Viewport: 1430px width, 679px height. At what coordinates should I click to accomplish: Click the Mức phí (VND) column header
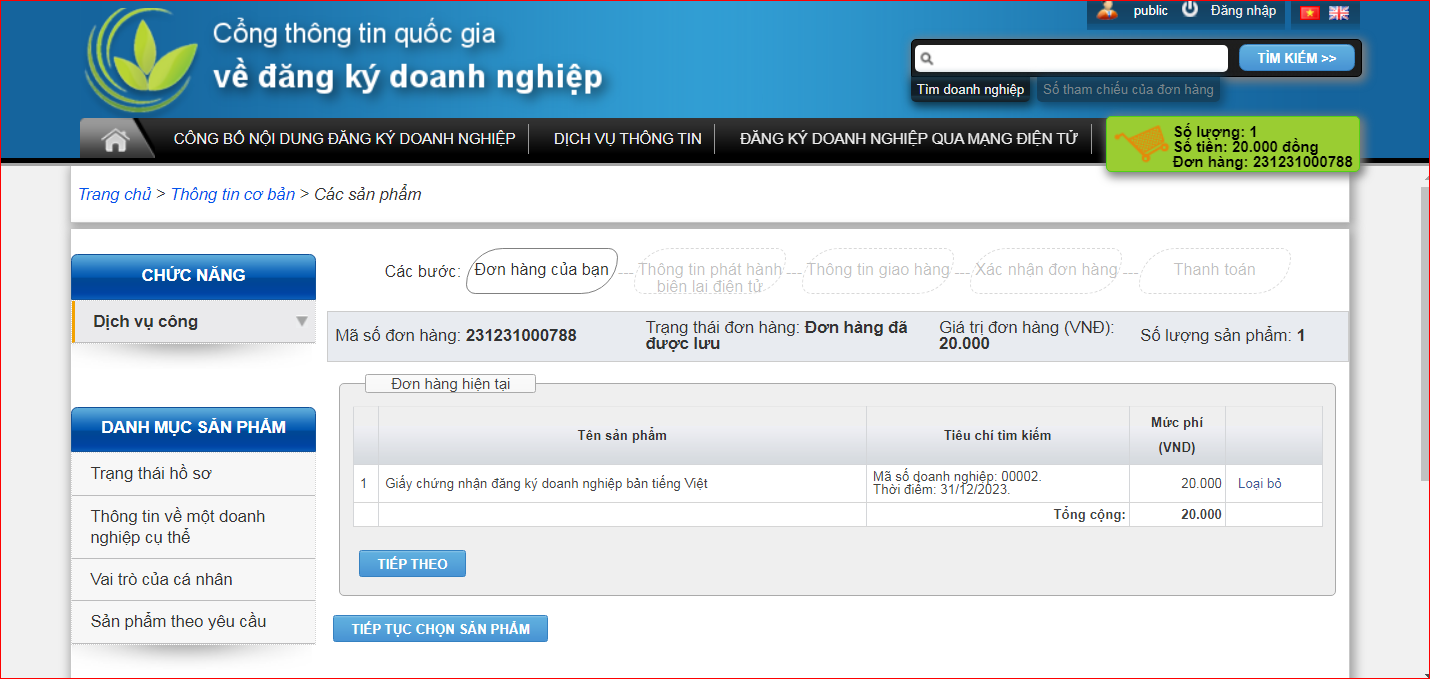1177,435
